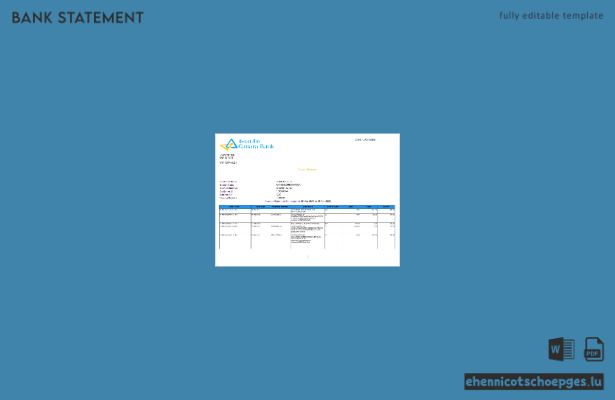Image resolution: width=615 pixels, height=400 pixels.
Task: Click the PDF file format icon
Action: pos(594,349)
